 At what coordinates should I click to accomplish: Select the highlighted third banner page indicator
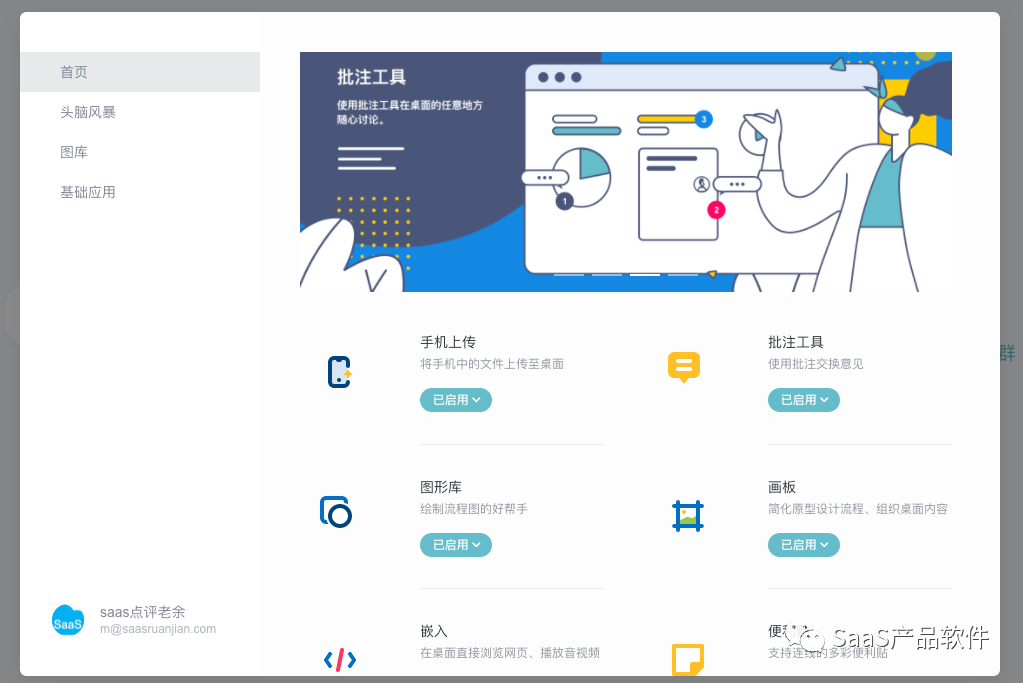click(x=645, y=275)
